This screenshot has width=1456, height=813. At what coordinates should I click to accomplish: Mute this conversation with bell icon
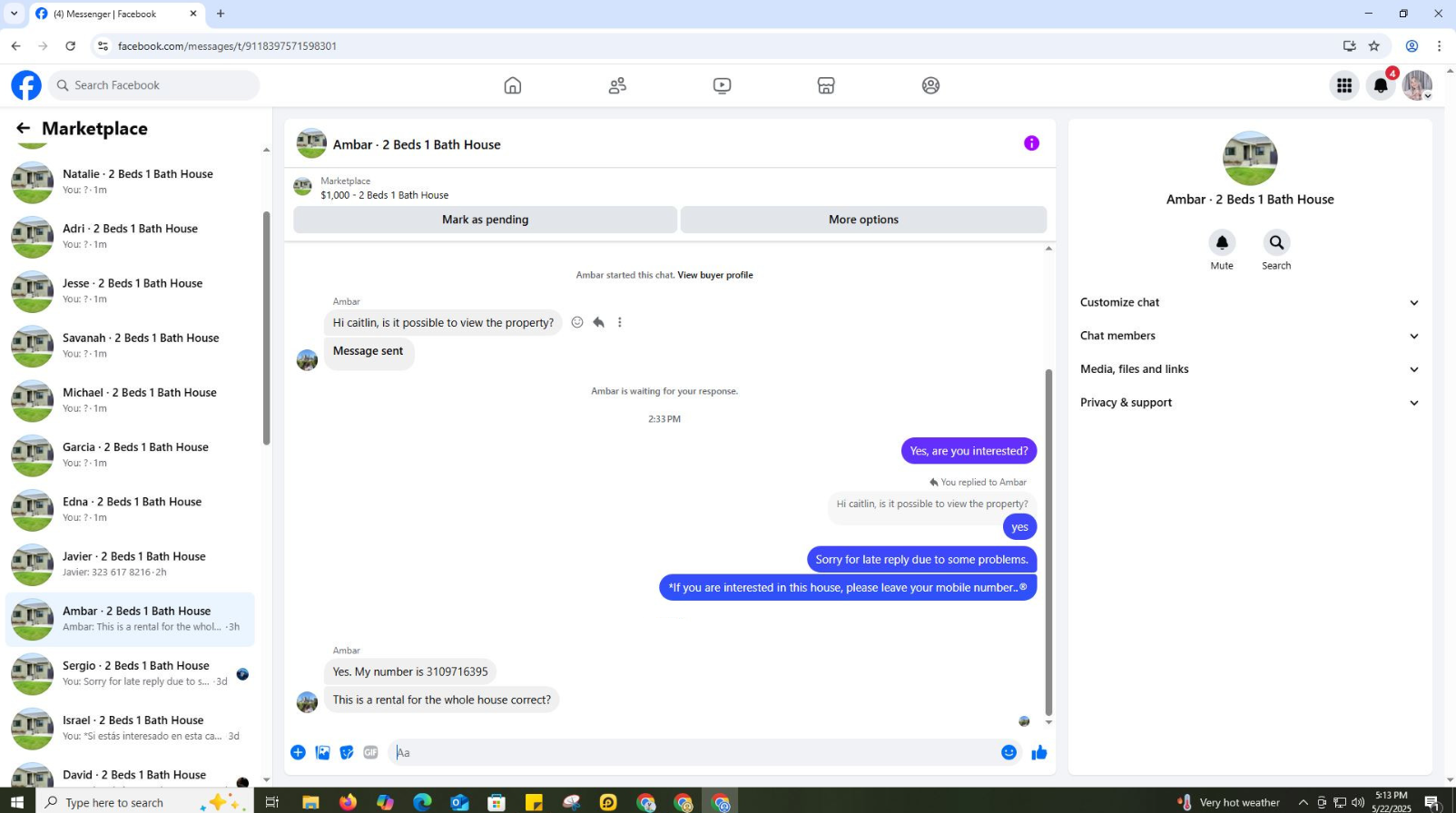(x=1222, y=242)
